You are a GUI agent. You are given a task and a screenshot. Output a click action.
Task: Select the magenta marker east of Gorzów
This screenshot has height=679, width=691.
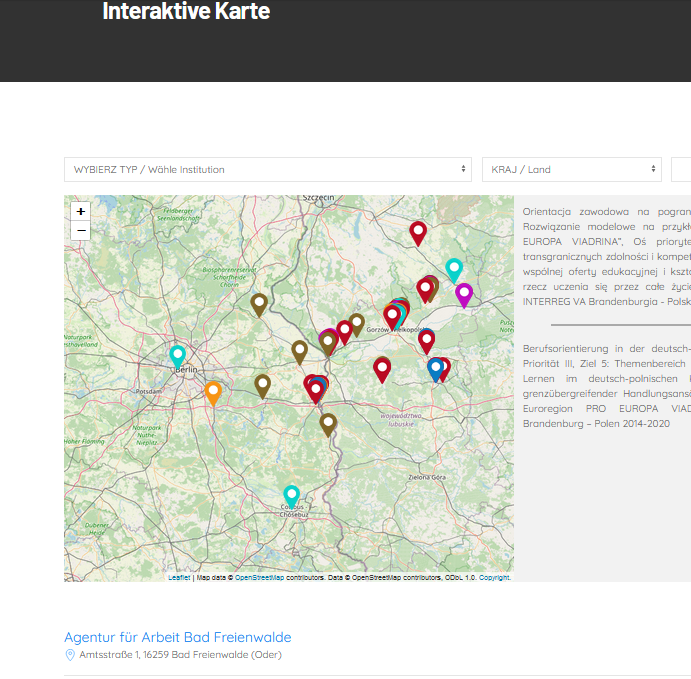point(464,293)
